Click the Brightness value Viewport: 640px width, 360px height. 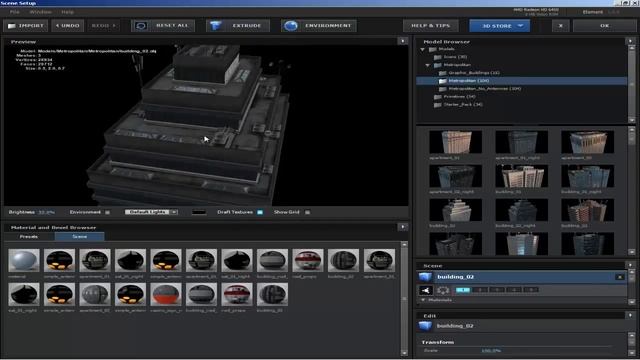point(47,212)
